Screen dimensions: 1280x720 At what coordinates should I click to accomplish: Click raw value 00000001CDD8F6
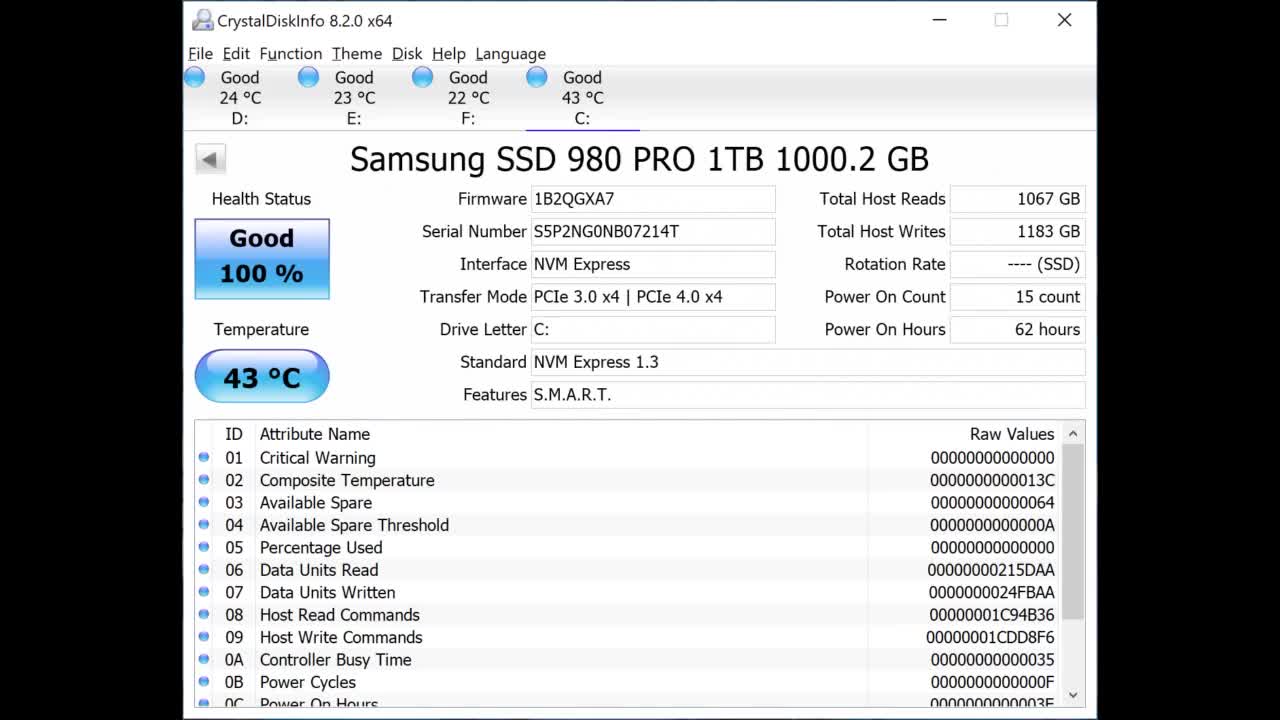pos(990,637)
